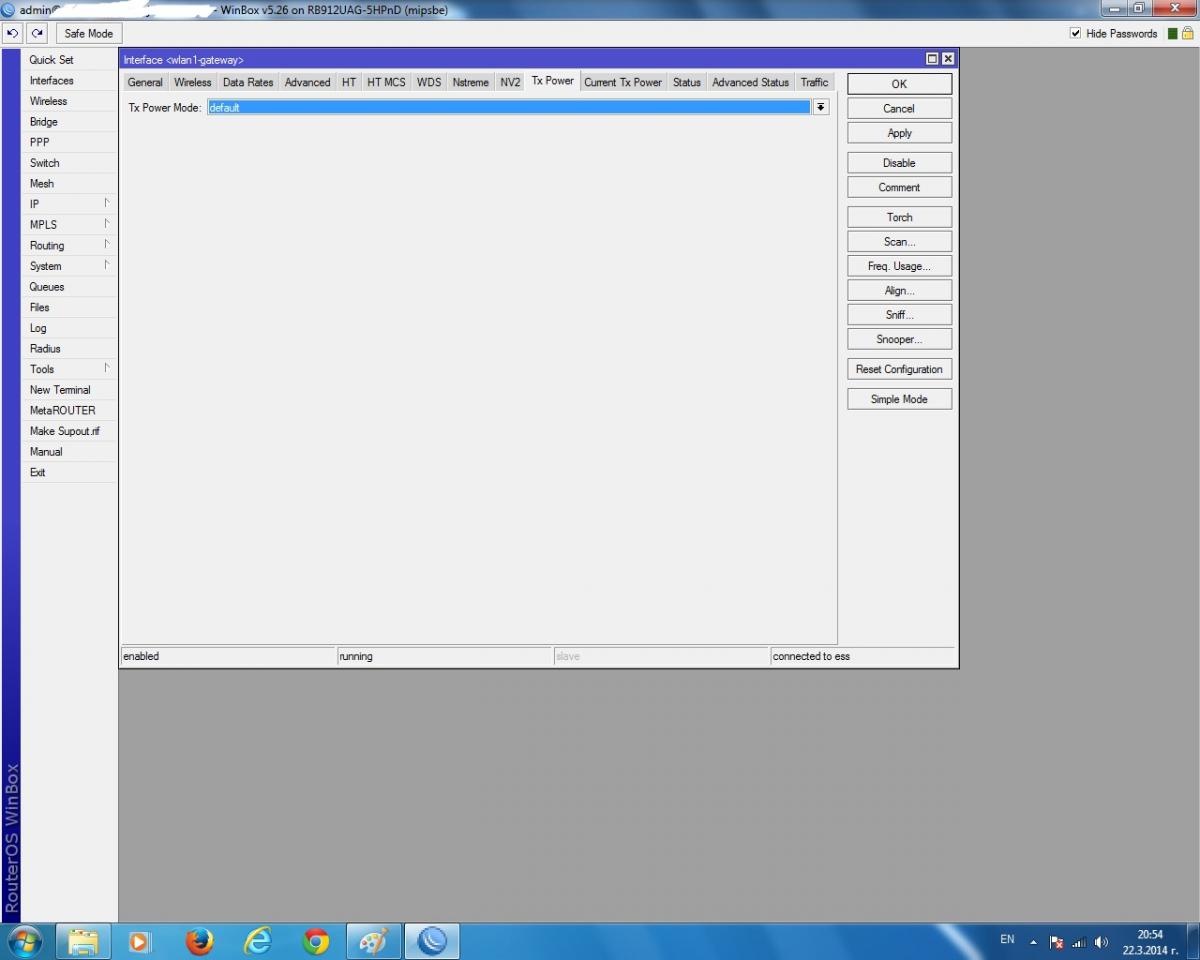Launch Google Chrome from the taskbar
This screenshot has width=1200, height=960.
tap(316, 941)
